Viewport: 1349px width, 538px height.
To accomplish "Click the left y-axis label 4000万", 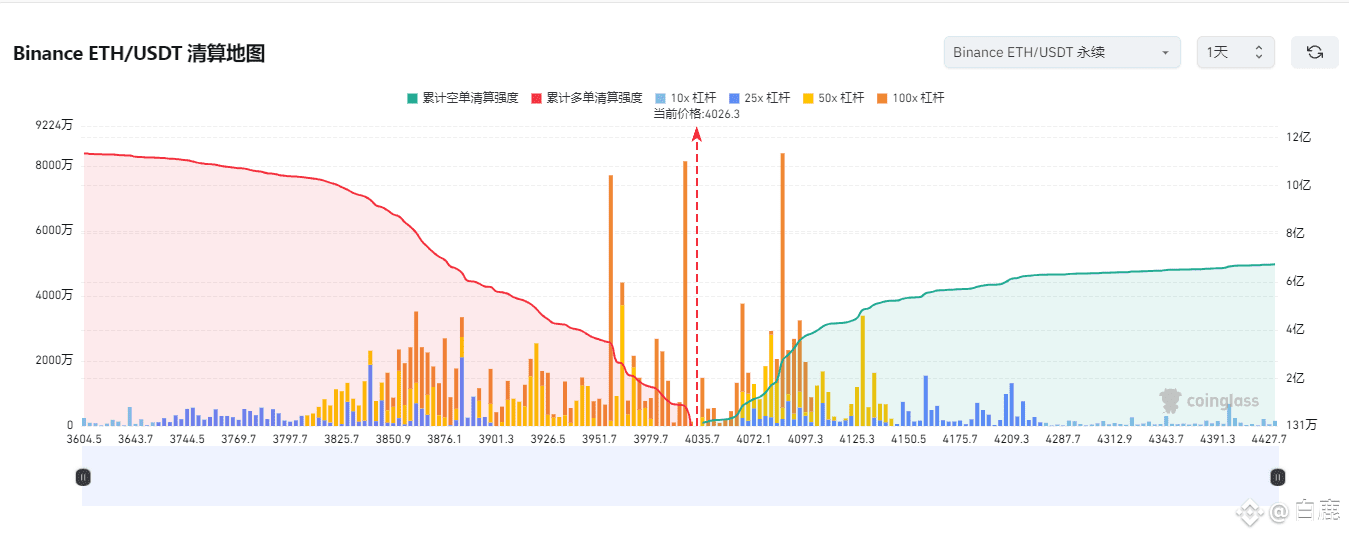I will pos(55,295).
